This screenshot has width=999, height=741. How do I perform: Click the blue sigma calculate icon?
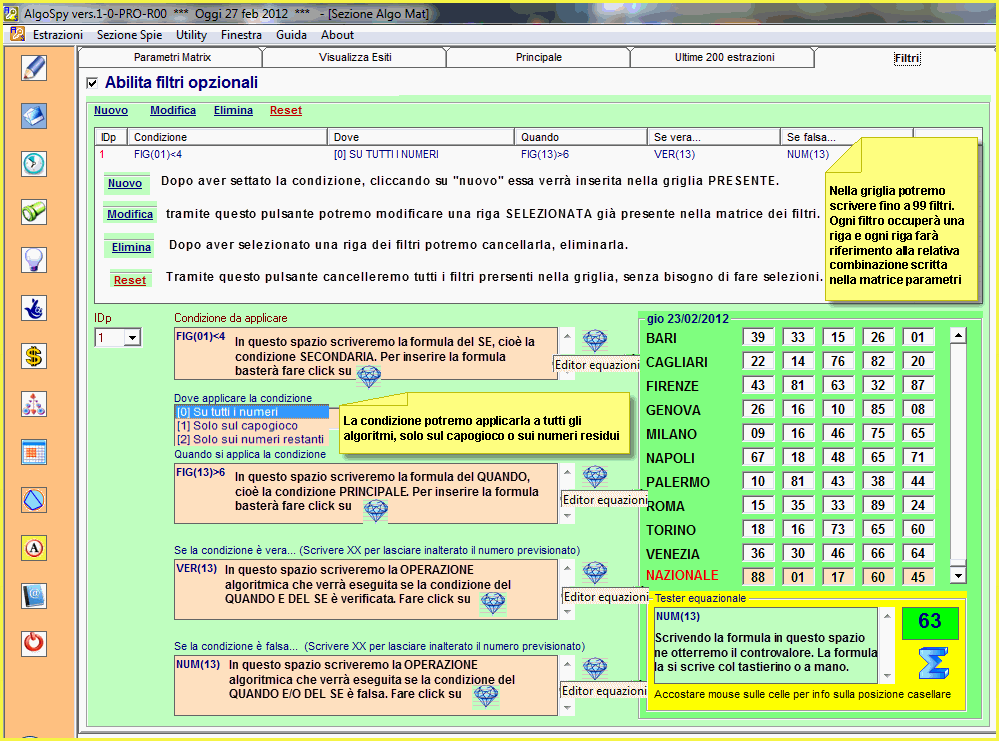pos(932,663)
